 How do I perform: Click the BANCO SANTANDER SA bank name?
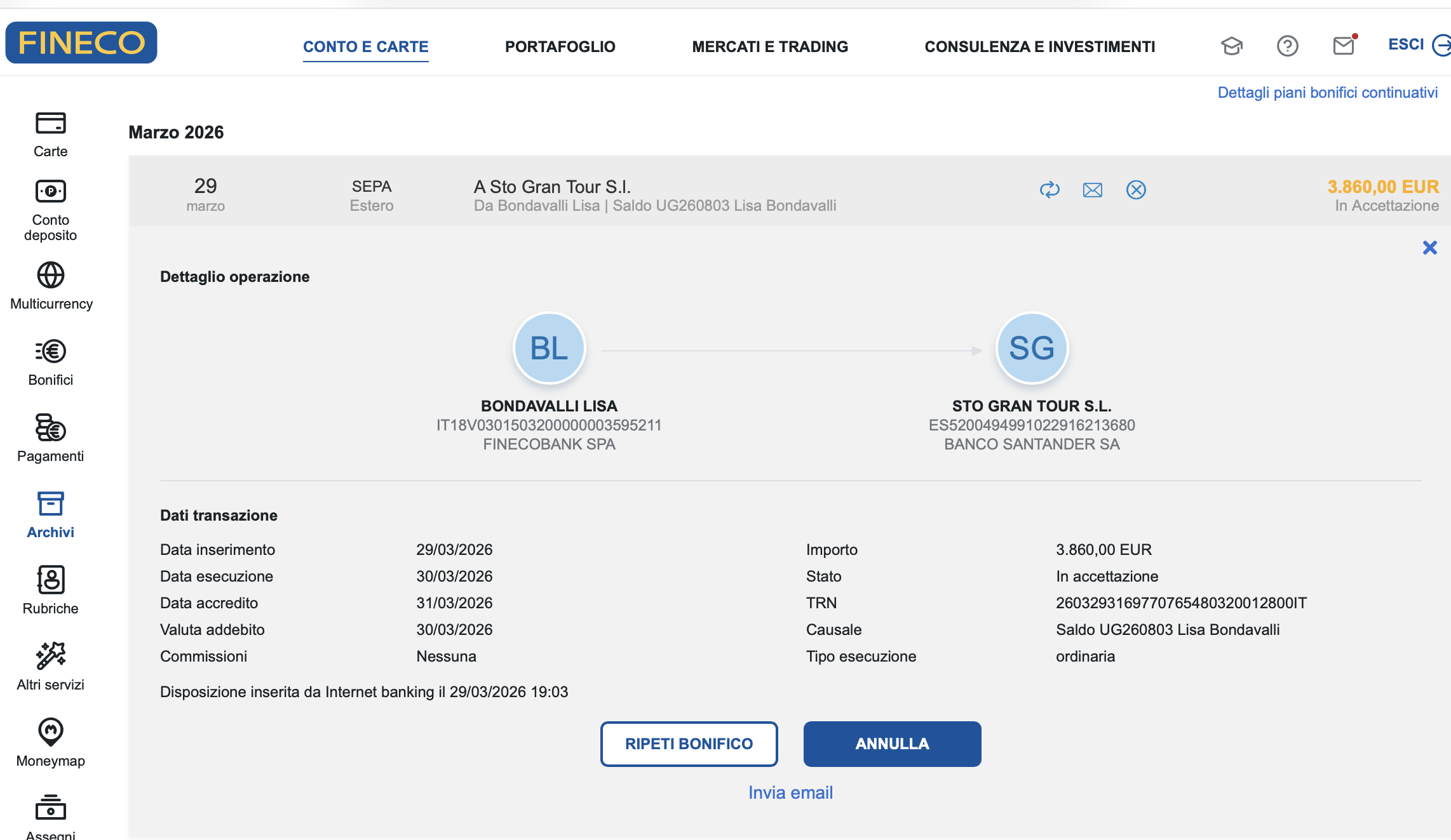pyautogui.click(x=1032, y=444)
